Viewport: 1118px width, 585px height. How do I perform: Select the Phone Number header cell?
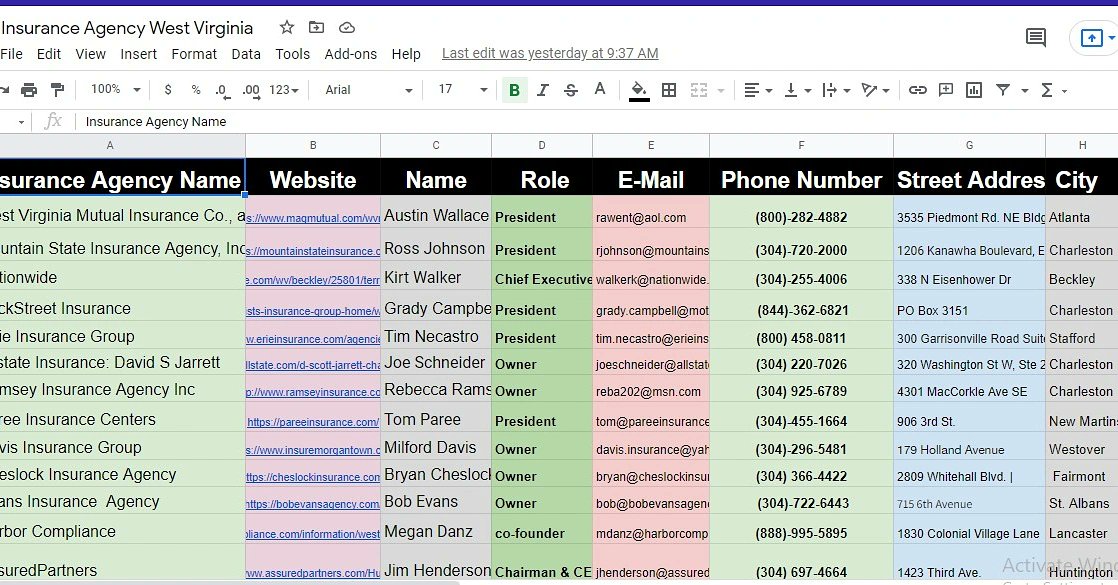coord(801,177)
